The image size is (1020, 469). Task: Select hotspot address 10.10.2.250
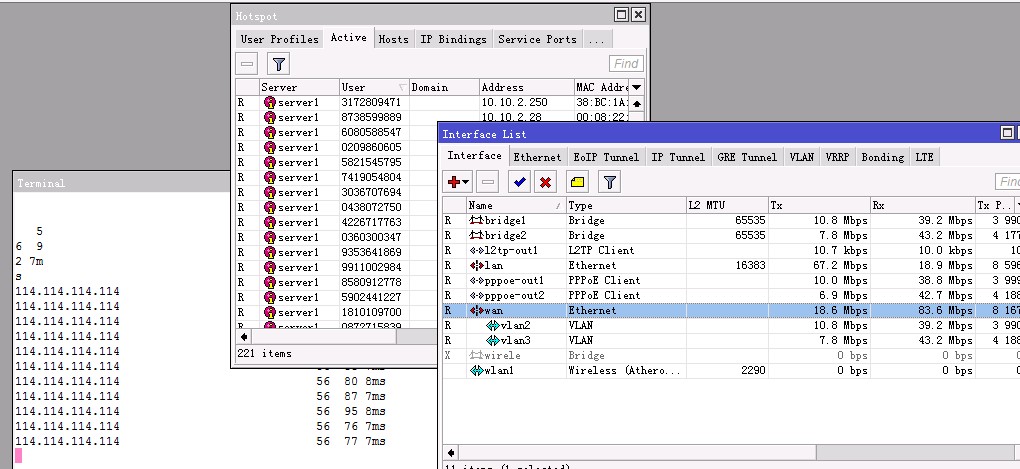pos(515,102)
